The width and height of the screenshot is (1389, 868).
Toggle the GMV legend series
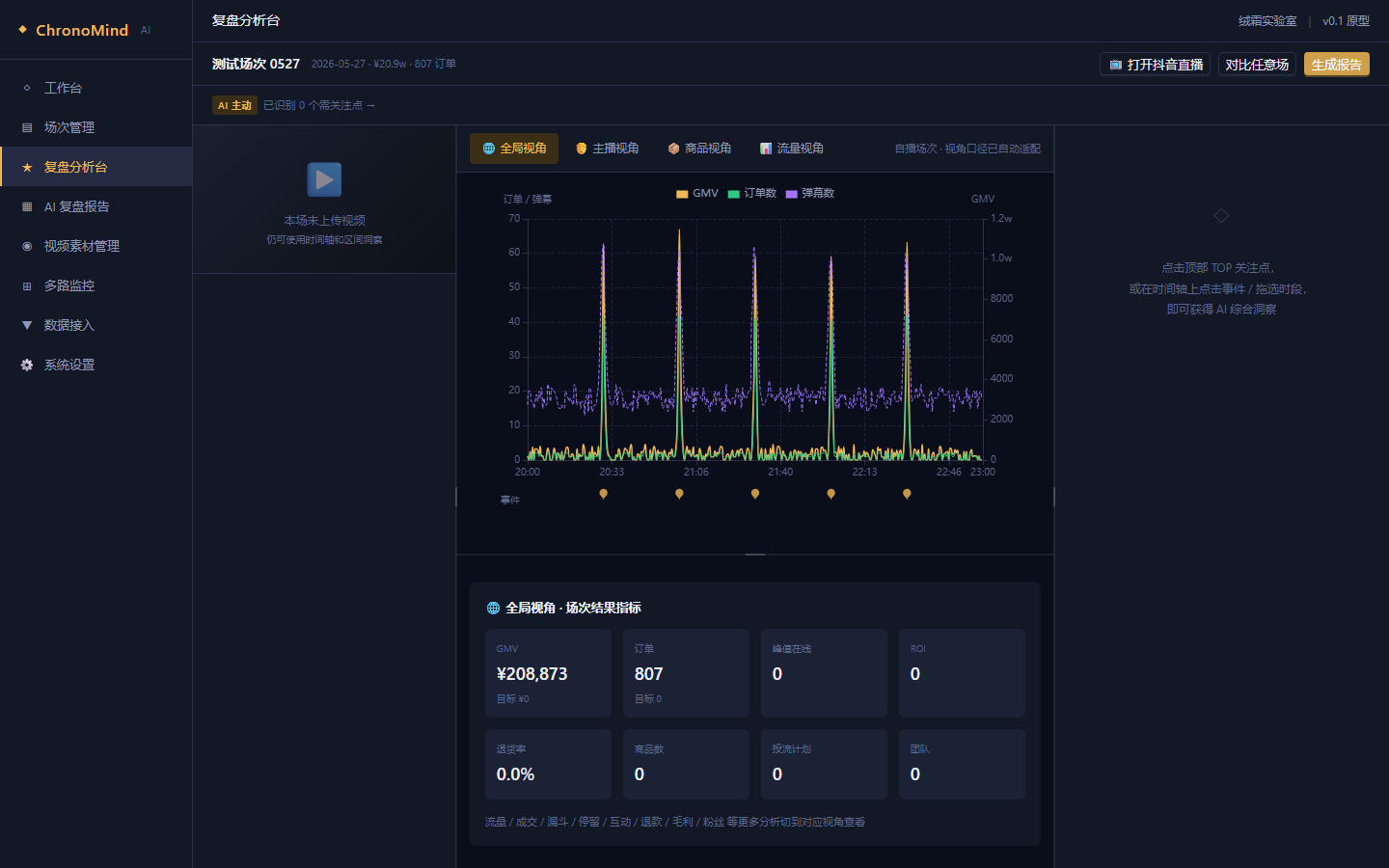[697, 193]
